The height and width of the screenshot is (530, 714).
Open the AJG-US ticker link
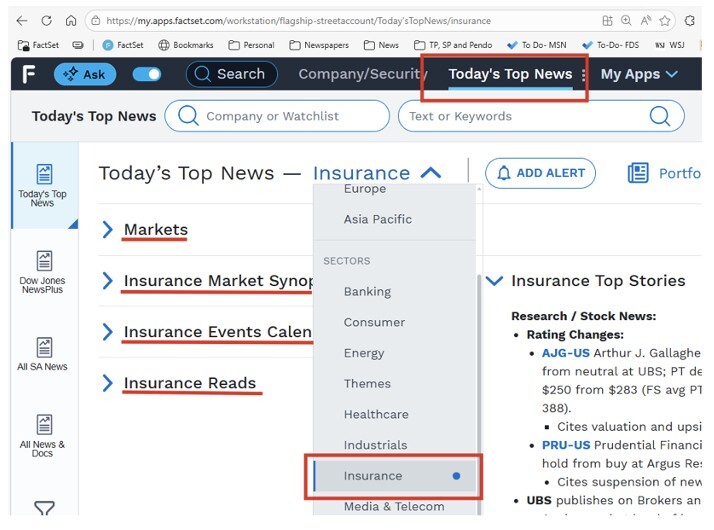[565, 353]
